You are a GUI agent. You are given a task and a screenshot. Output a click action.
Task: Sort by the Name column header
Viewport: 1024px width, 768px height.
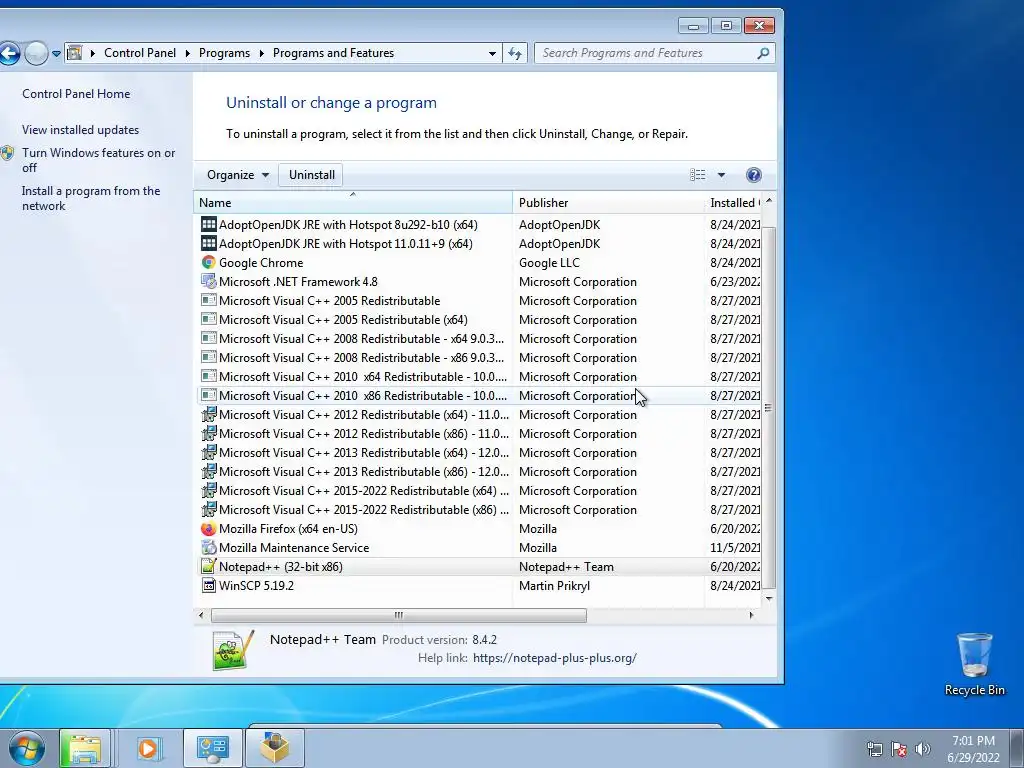click(x=353, y=202)
